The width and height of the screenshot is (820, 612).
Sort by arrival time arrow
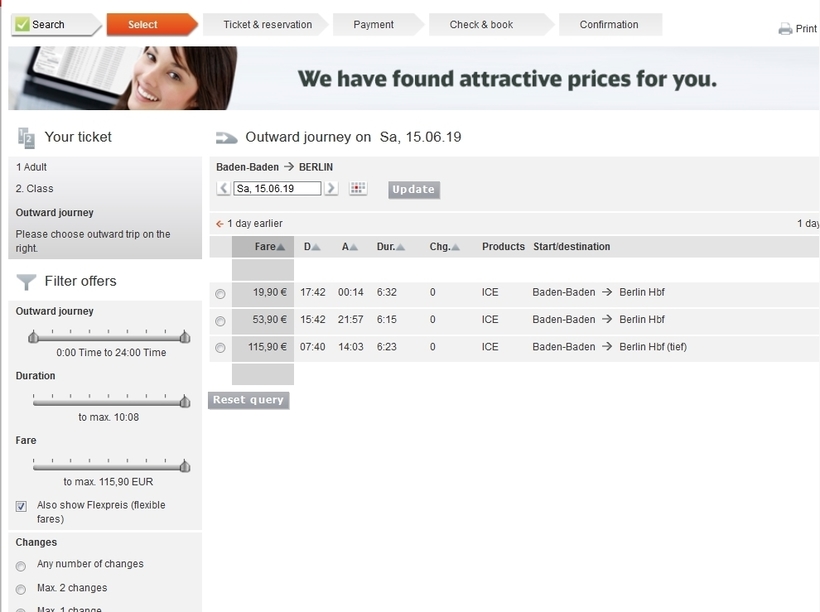355,247
